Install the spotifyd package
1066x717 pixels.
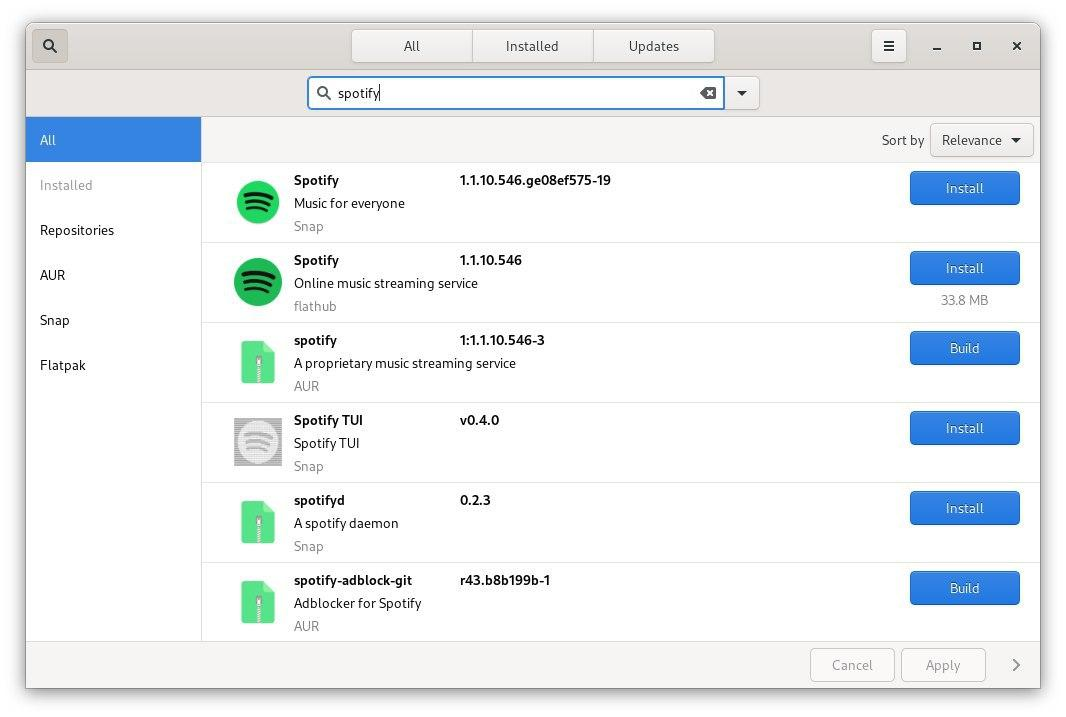pyautogui.click(x=964, y=508)
